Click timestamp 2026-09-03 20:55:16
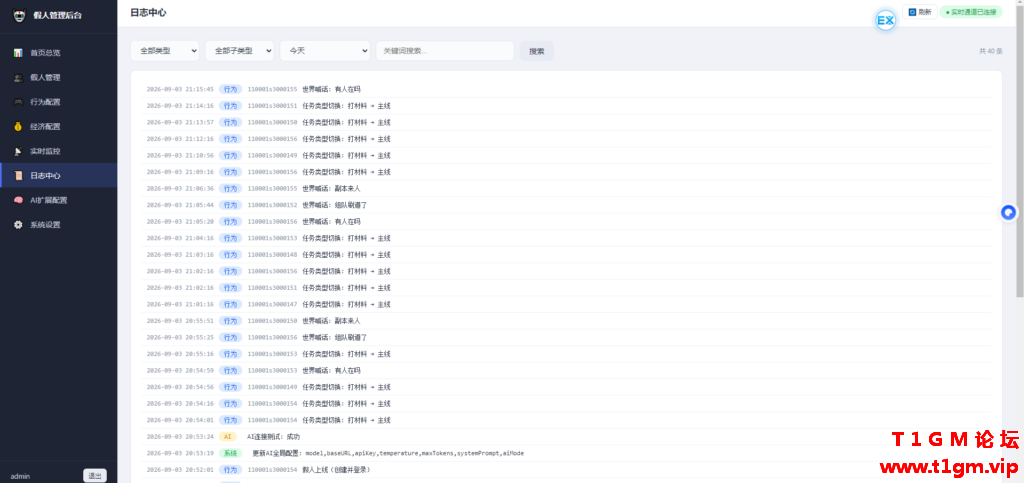The height and width of the screenshot is (483, 1024). [180, 354]
